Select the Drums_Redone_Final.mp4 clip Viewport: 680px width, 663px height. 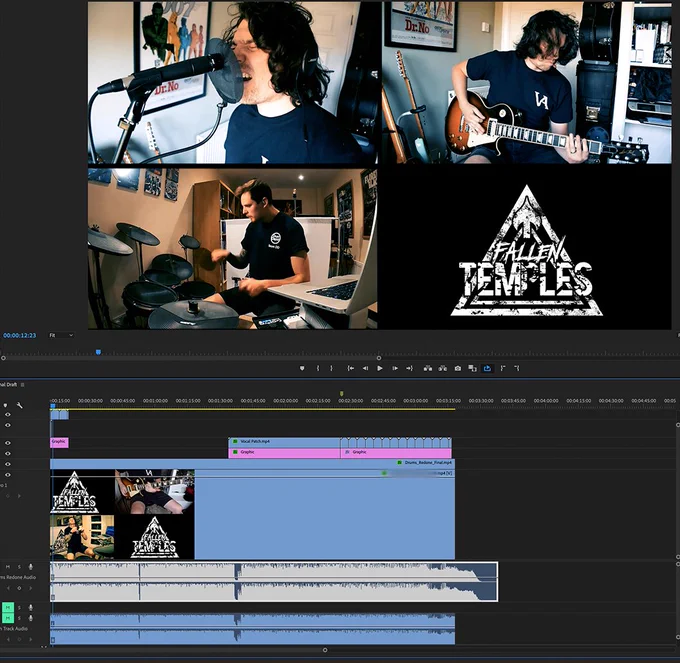[252, 463]
